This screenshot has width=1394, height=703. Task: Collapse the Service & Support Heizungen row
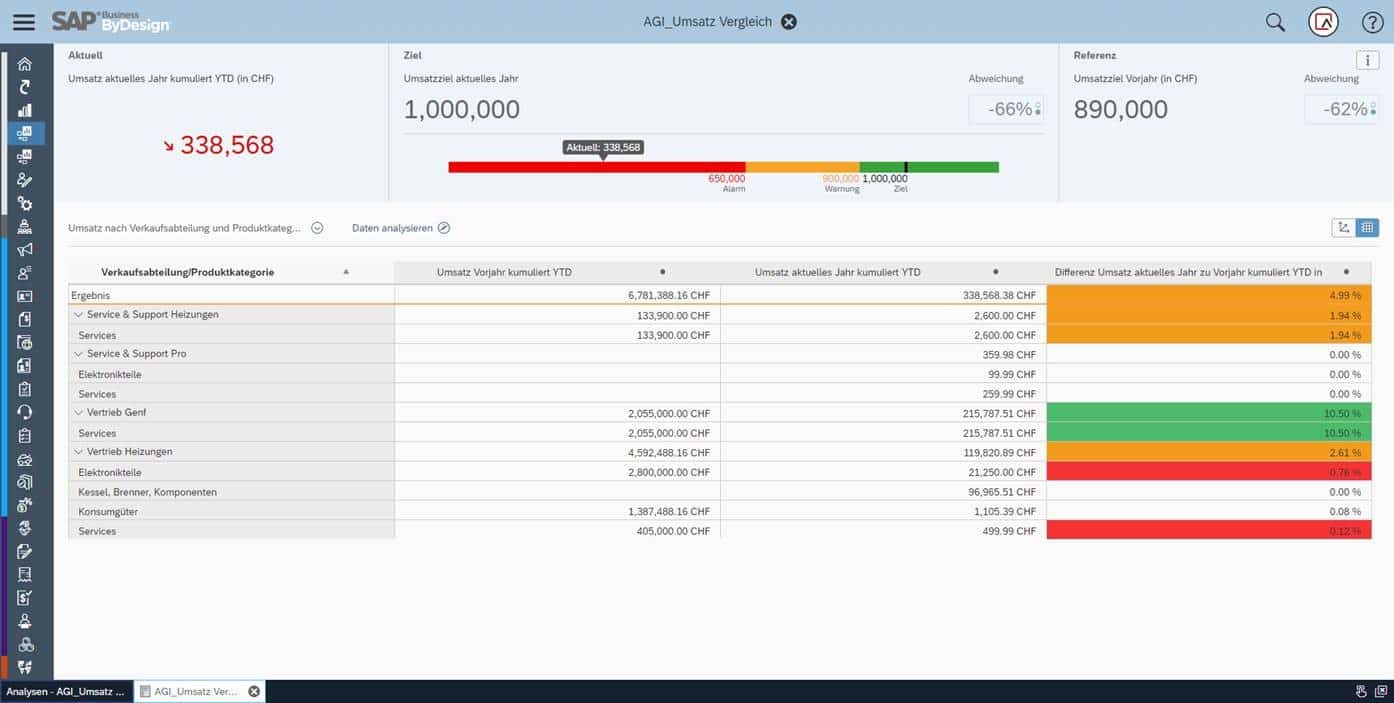tap(78, 315)
